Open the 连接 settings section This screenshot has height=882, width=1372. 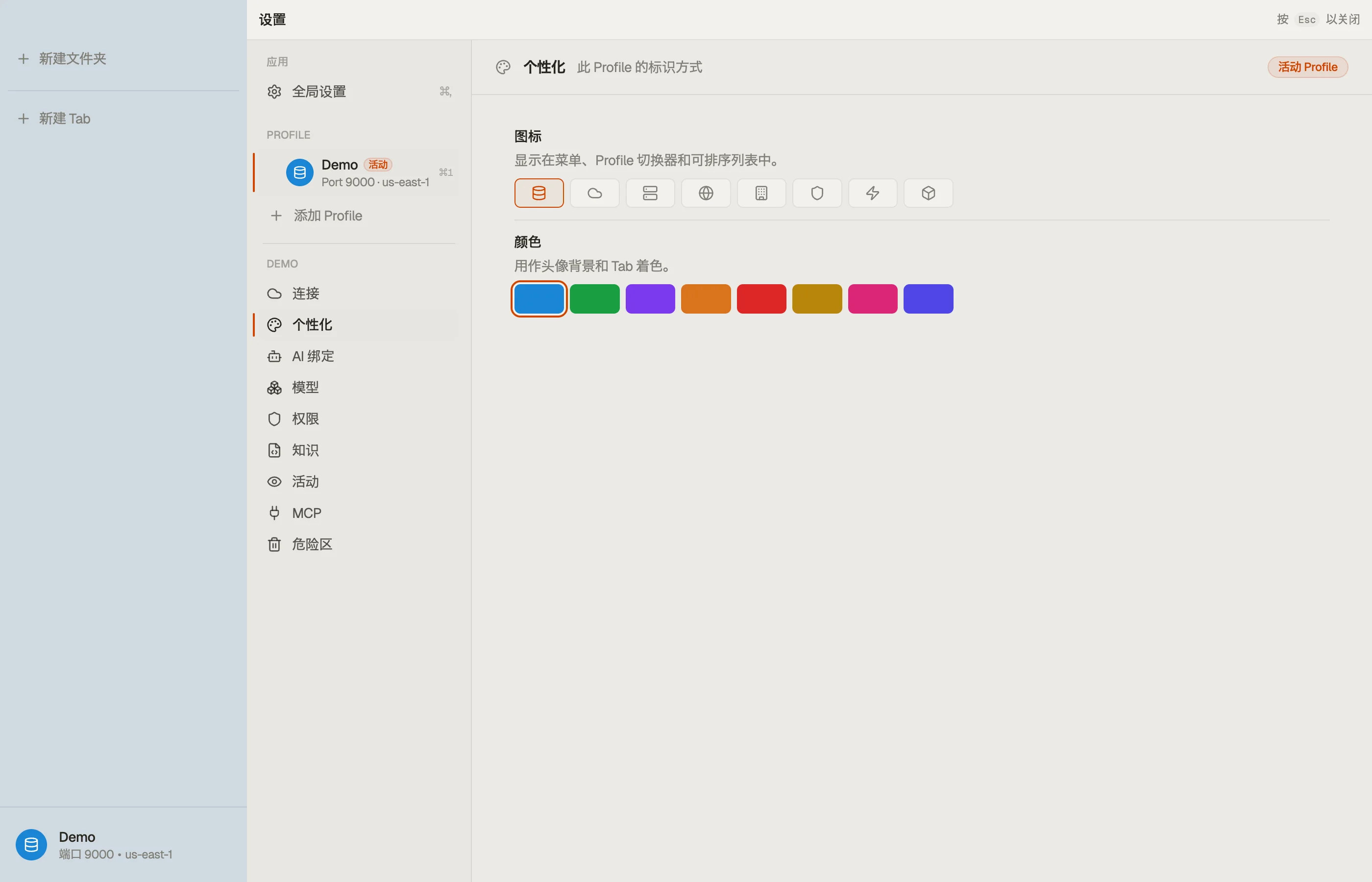(359, 294)
